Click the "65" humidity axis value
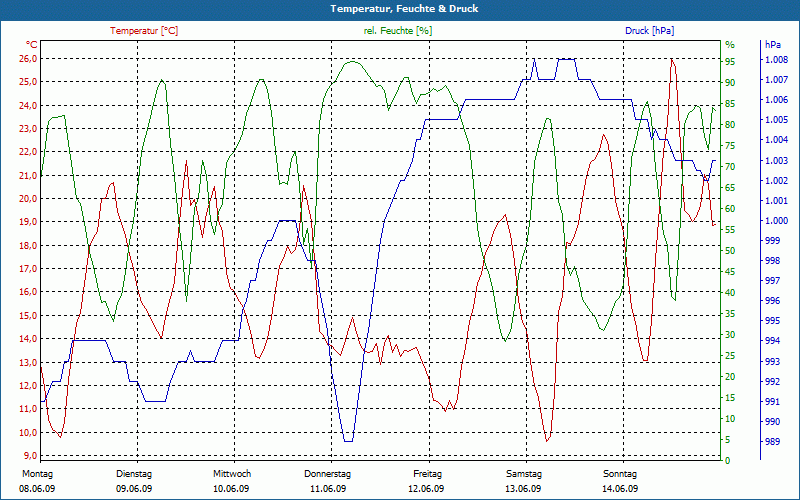The height and width of the screenshot is (500, 800). click(731, 188)
